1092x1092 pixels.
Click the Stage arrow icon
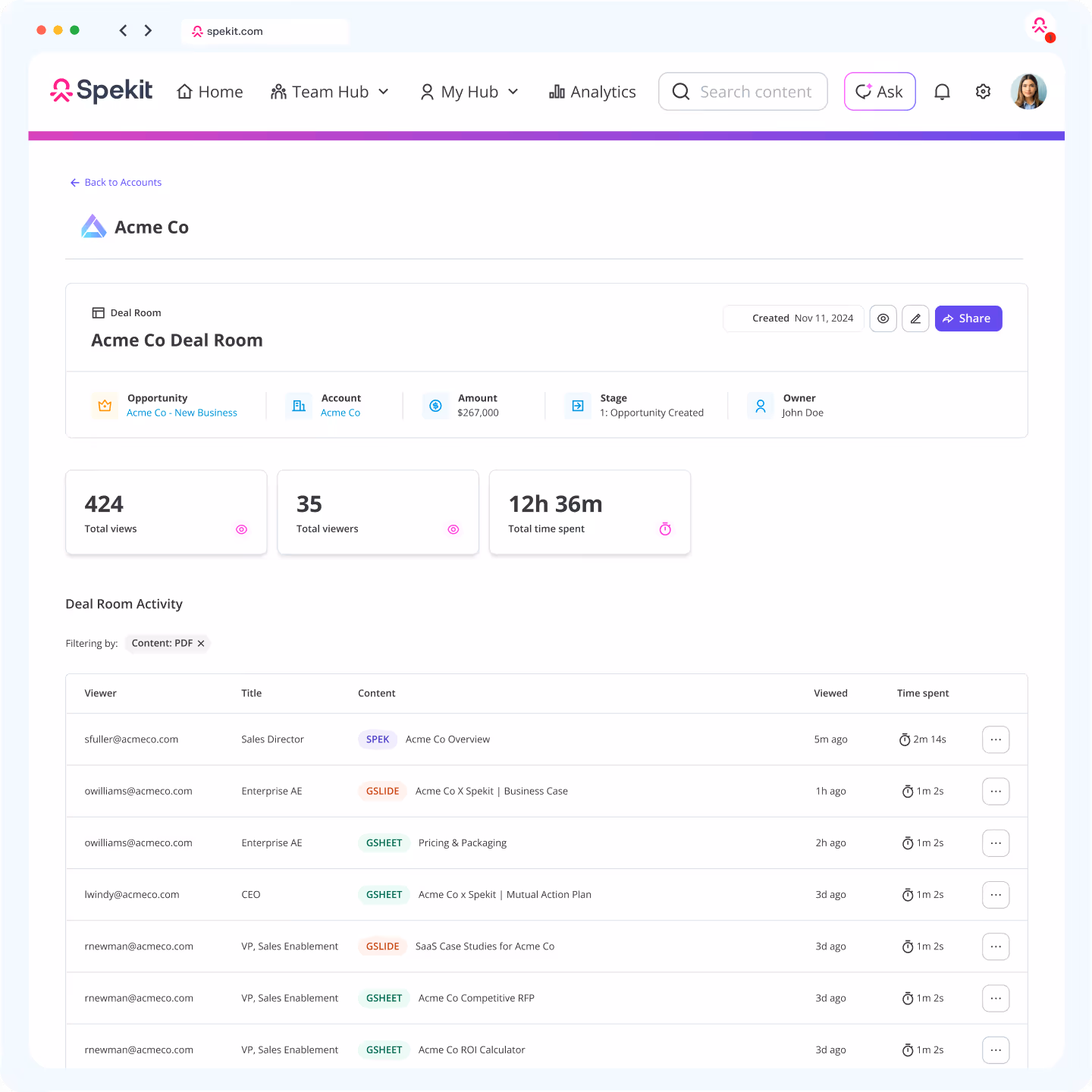coord(578,406)
